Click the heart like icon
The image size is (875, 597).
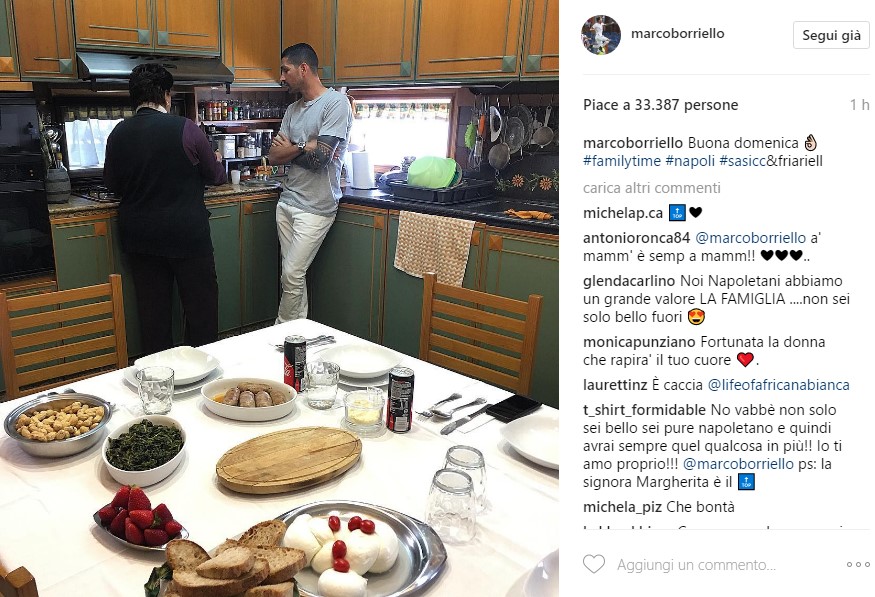pos(594,564)
